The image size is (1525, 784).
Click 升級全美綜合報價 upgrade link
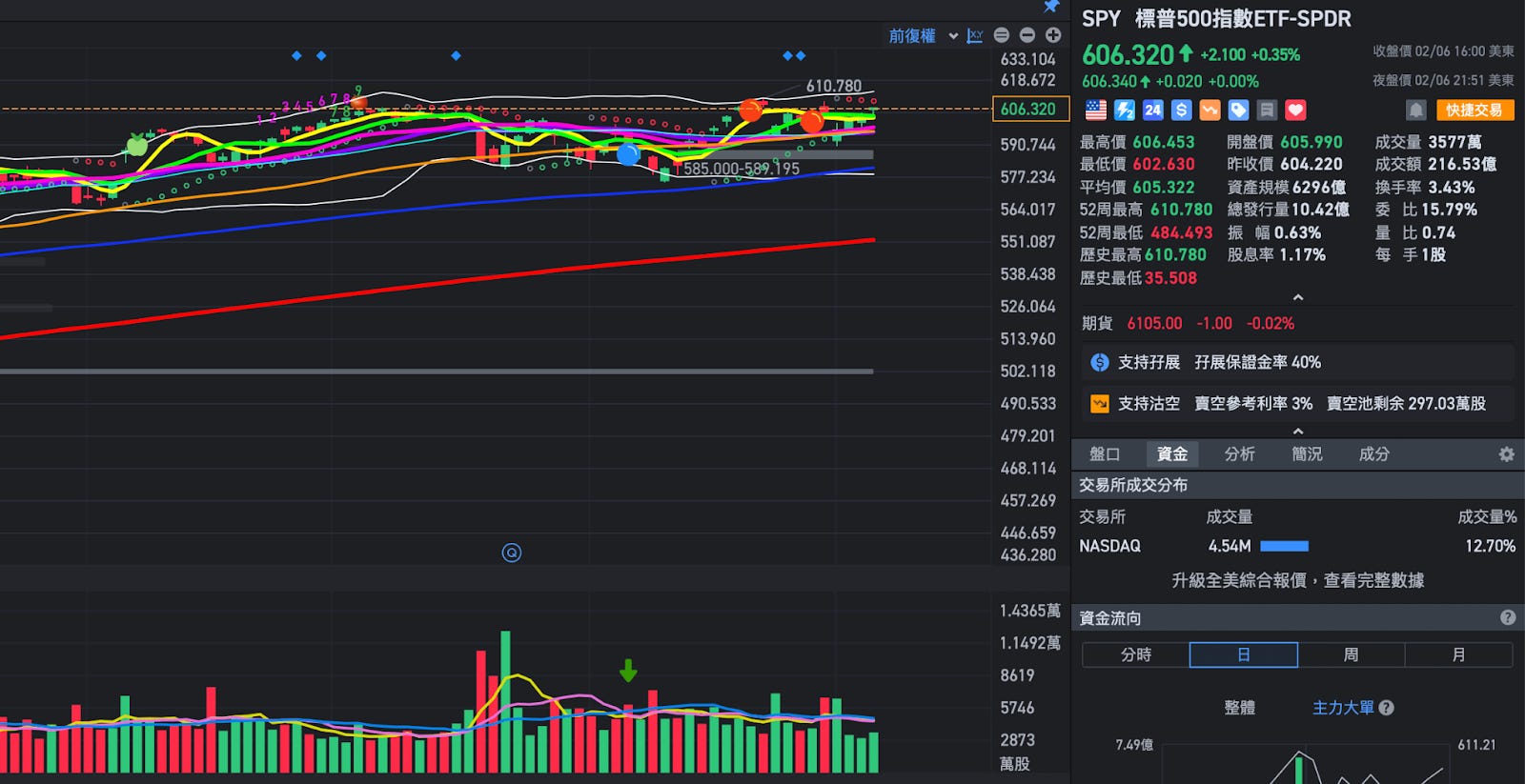tap(1298, 580)
